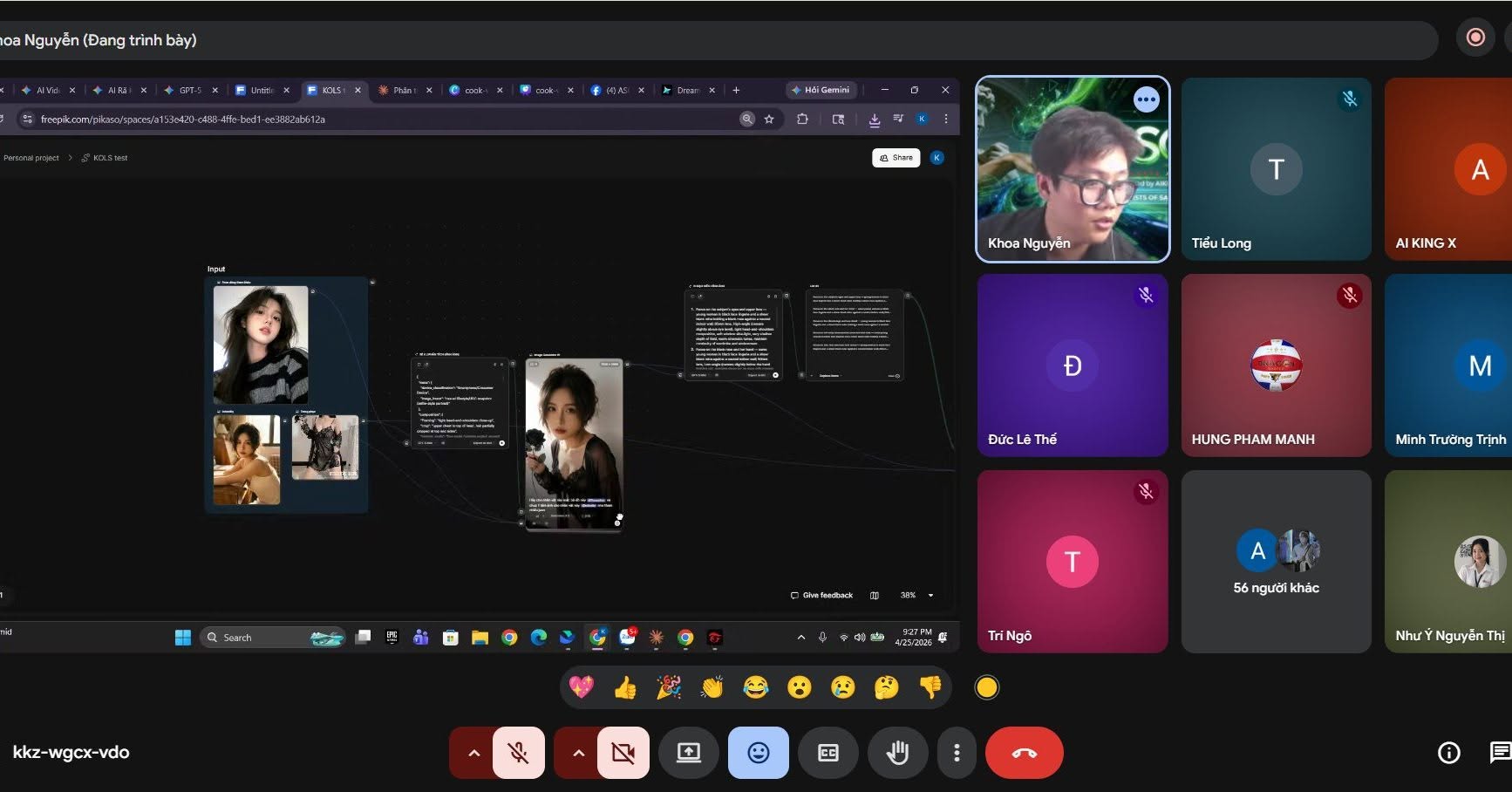This screenshot has height=792, width=1512.
Task: Switch to Phân tab in shared browser
Action: click(405, 90)
